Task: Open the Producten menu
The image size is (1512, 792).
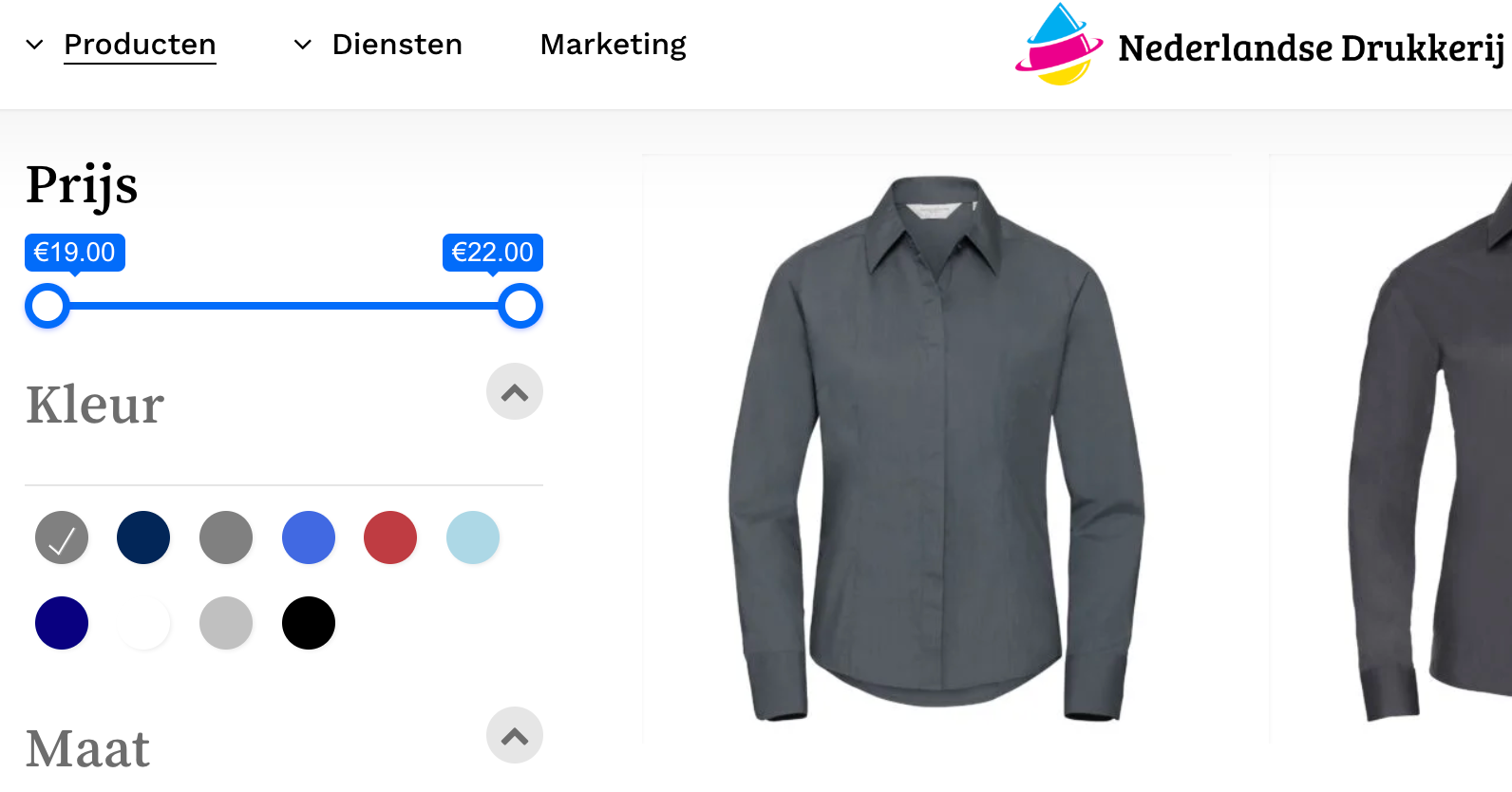Action: 140,45
